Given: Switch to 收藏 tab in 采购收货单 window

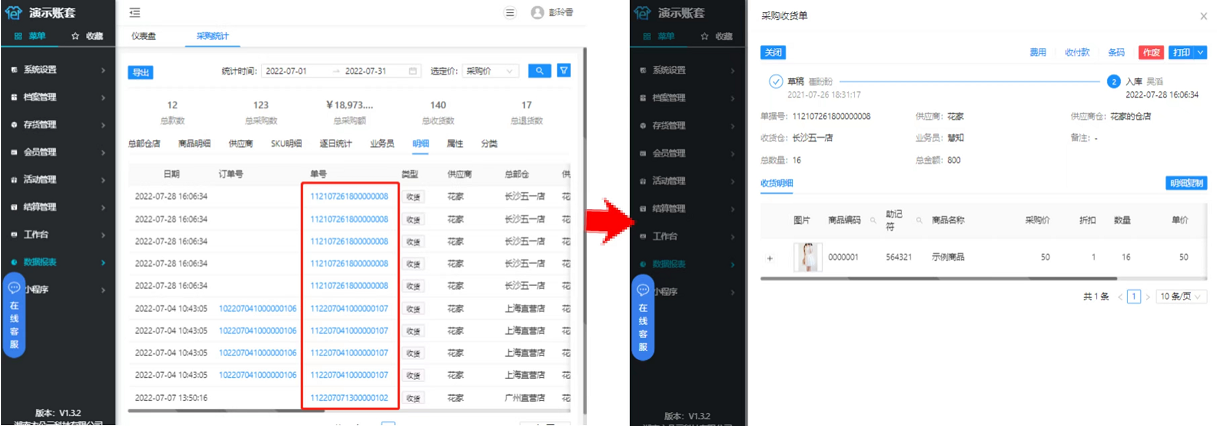Looking at the screenshot, I should [x=716, y=36].
